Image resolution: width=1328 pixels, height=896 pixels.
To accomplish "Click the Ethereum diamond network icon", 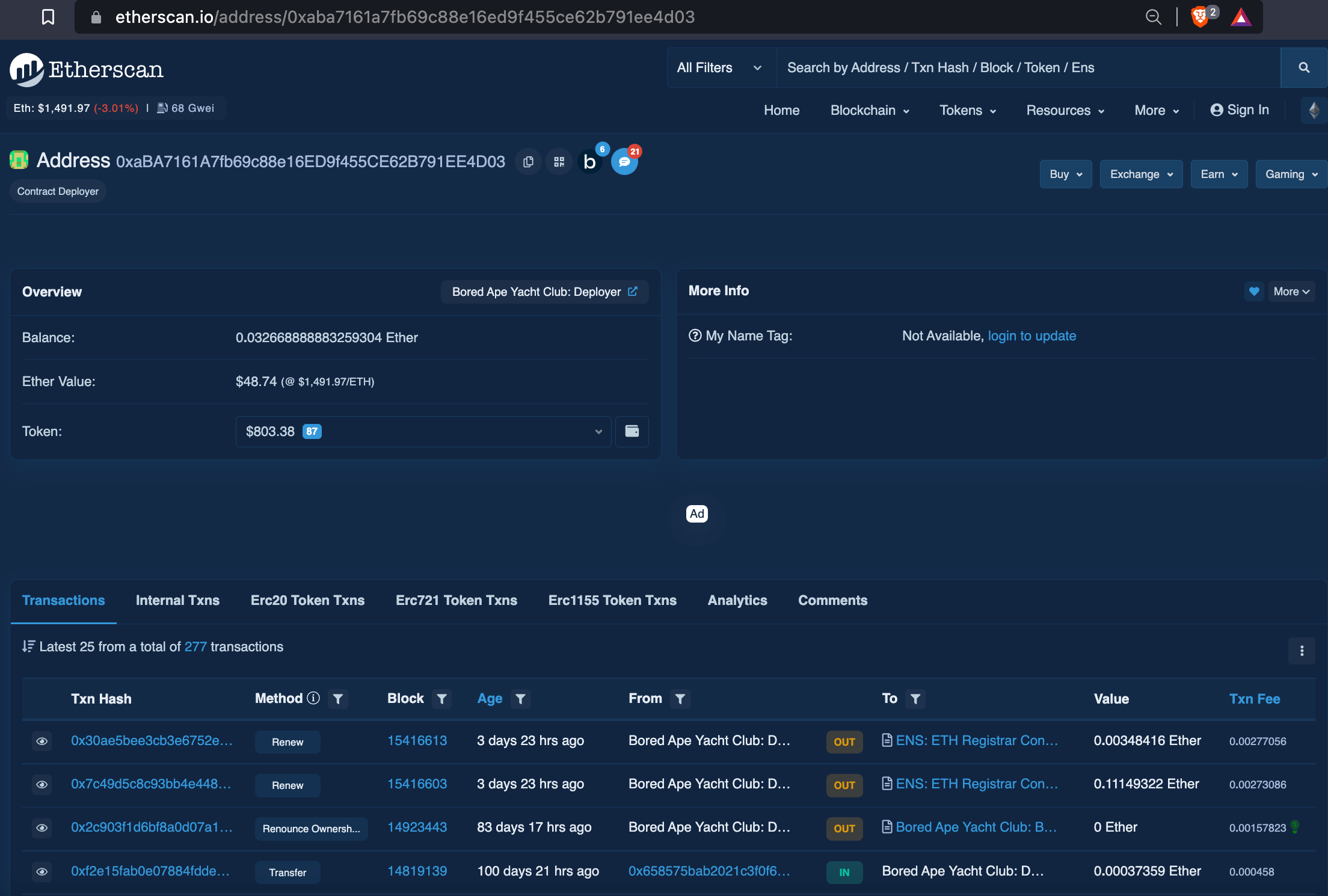I will (1314, 110).
